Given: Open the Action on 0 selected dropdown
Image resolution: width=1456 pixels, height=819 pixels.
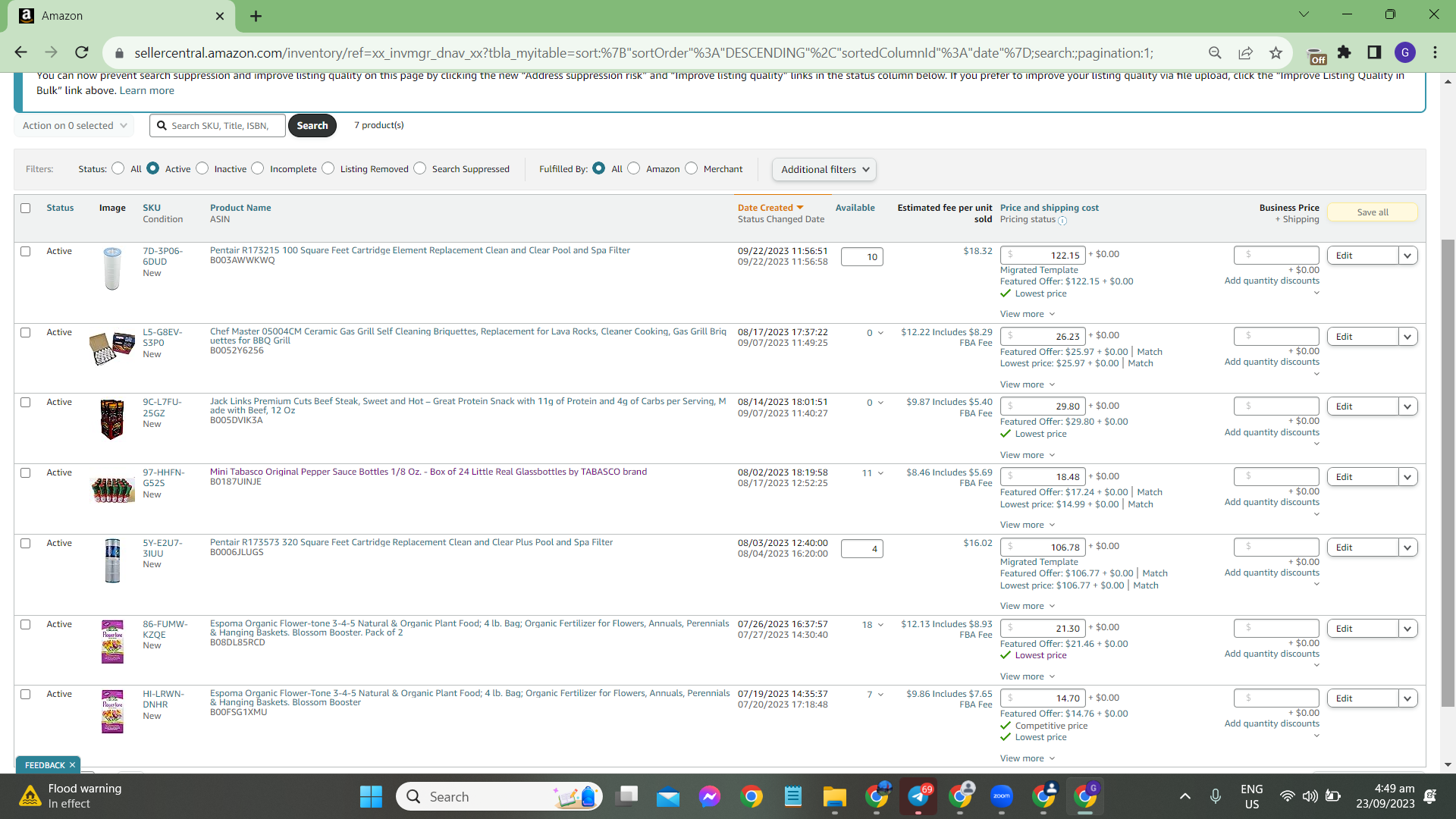Looking at the screenshot, I should (x=74, y=126).
